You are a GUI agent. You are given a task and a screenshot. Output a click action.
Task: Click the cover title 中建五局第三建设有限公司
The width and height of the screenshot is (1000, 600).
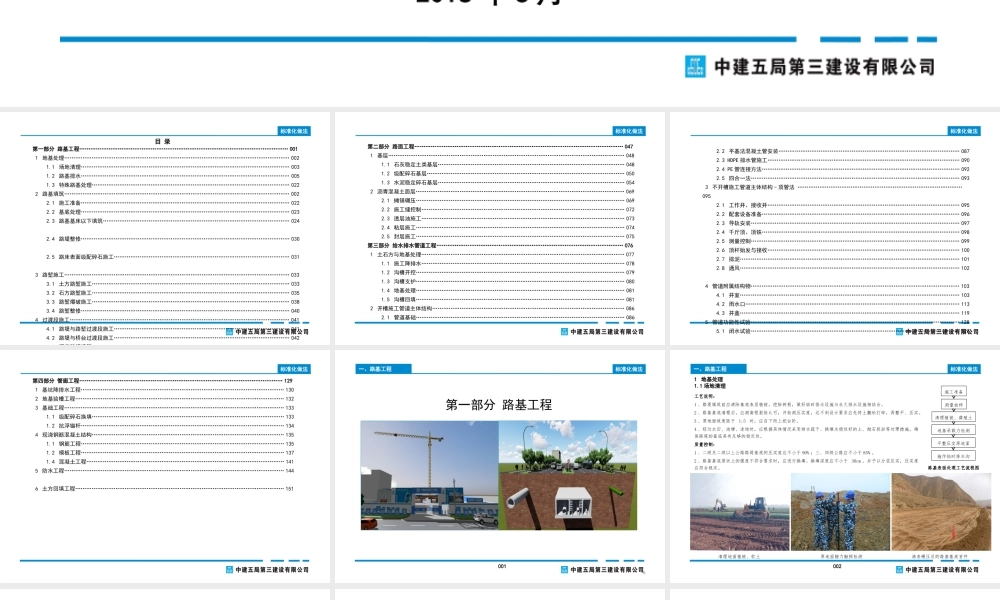(825, 67)
